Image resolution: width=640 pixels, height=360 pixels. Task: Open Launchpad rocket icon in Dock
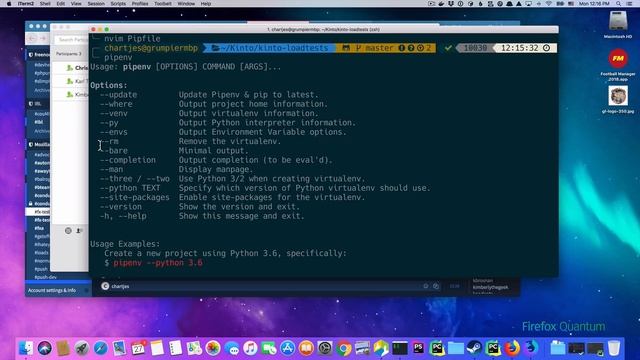coord(82,348)
